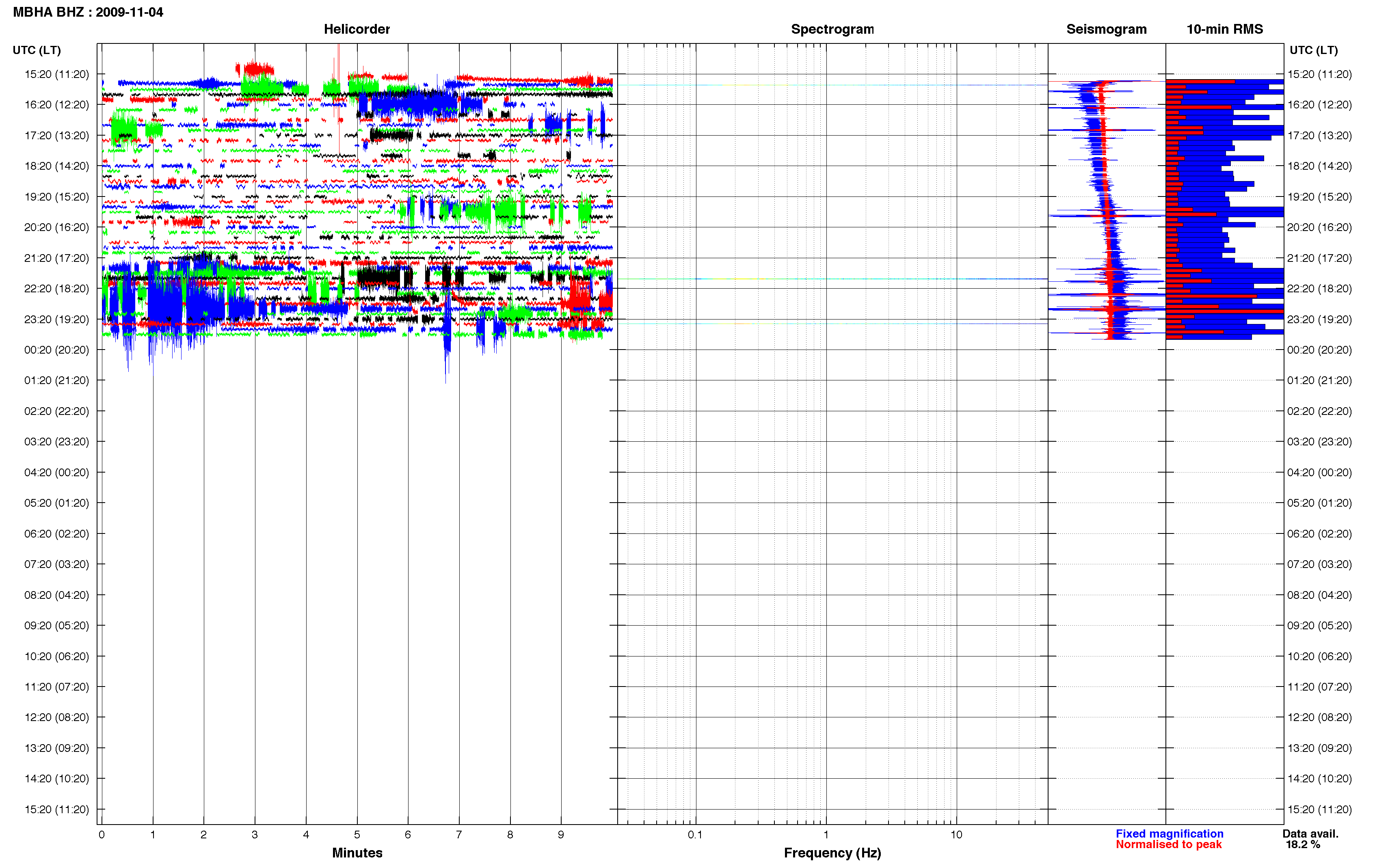Click right time label '00:20 (20:20)'
1388x868 pixels.
pos(1319,350)
